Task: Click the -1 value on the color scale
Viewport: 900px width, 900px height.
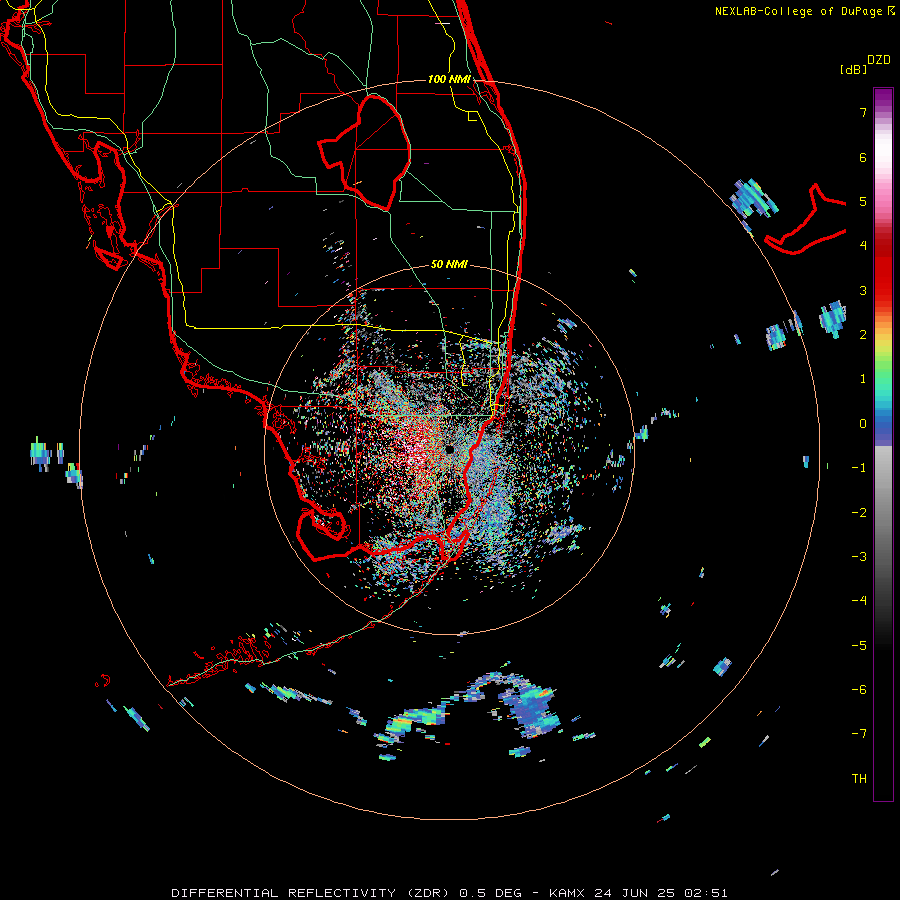Action: pos(859,468)
